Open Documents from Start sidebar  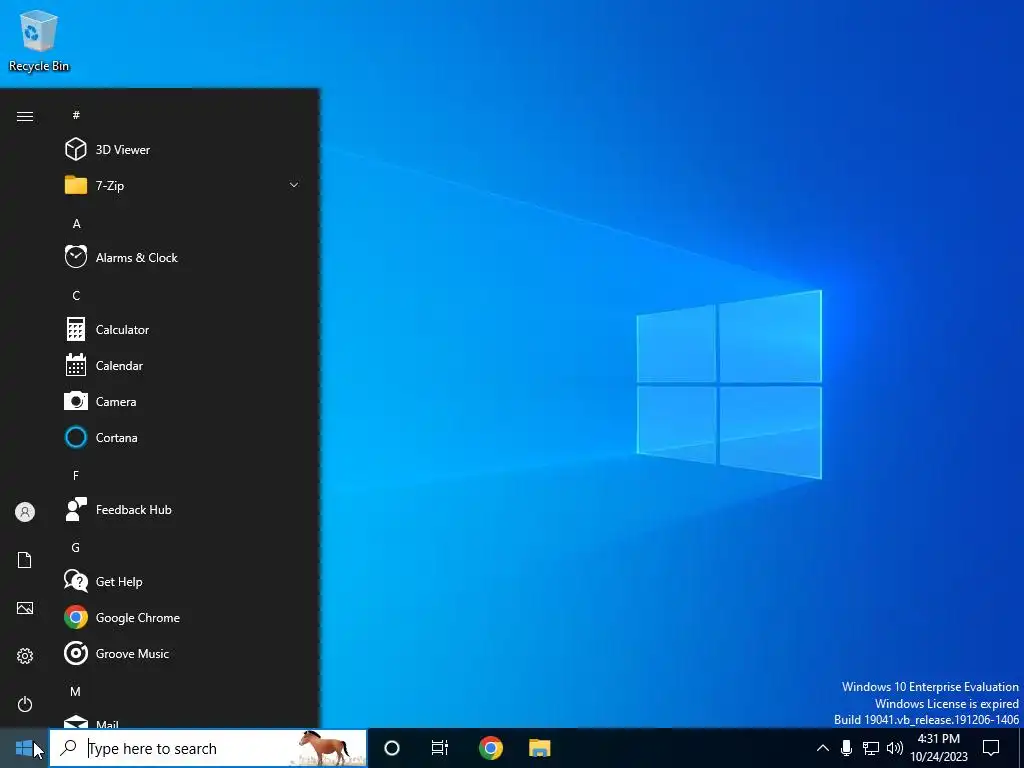(25, 560)
